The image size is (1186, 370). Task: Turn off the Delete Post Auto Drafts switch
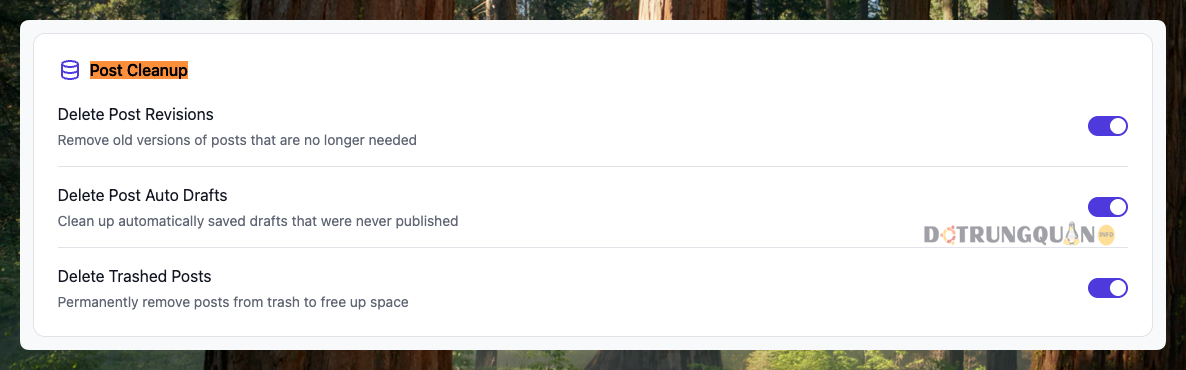(x=1107, y=207)
